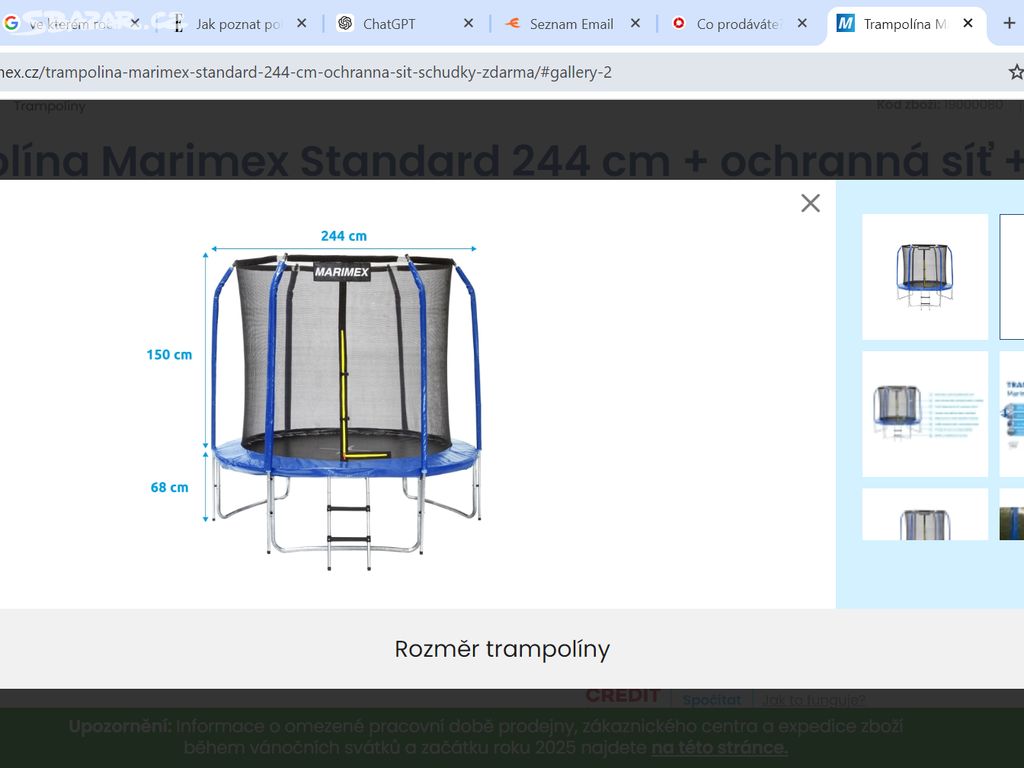Click the Google favicon on first tab
Screen dimensions: 1024x768
point(11,24)
